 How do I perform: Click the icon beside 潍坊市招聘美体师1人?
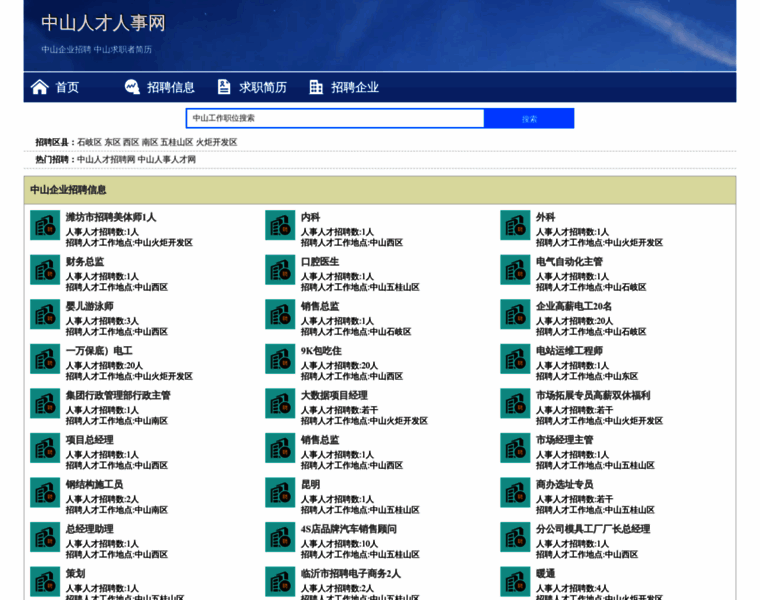point(45,226)
